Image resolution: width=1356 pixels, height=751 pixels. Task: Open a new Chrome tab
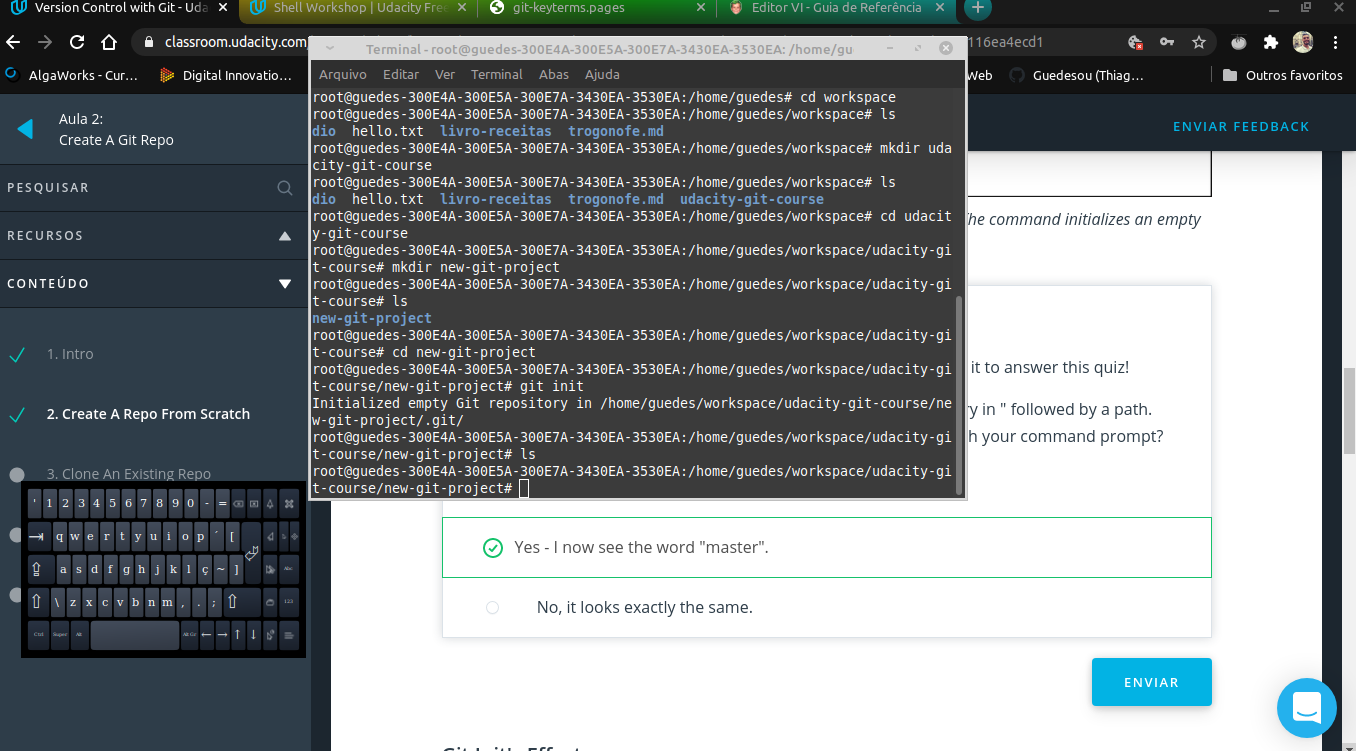pyautogui.click(x=977, y=8)
